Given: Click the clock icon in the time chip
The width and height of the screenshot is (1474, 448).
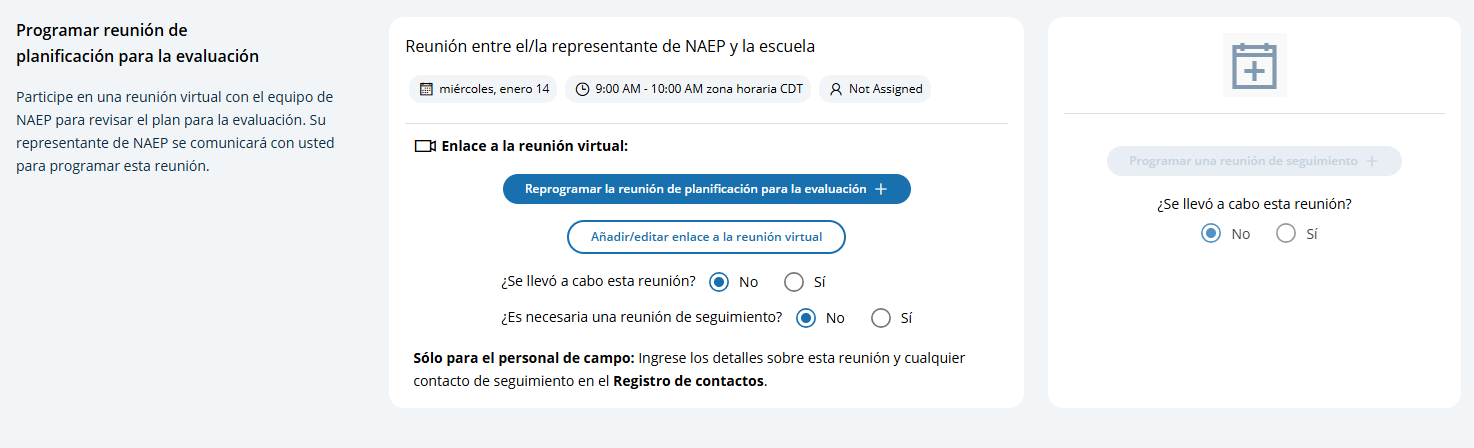Looking at the screenshot, I should coord(583,89).
